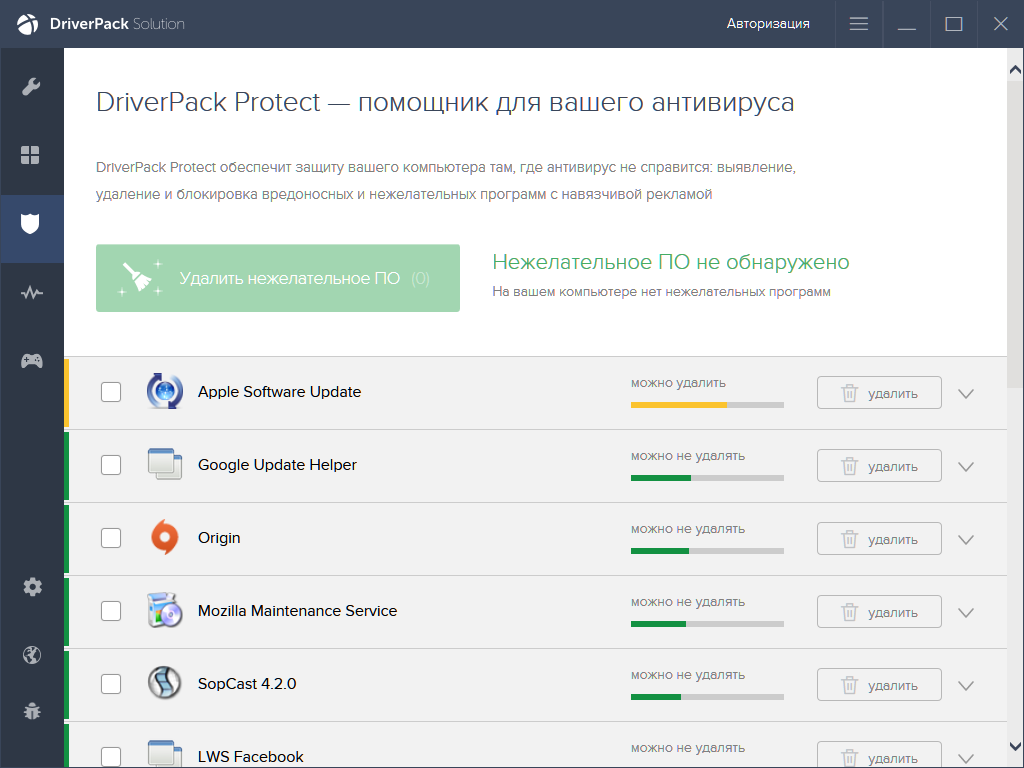
Task: Expand Mozilla Maintenance Service row chevron
Action: [x=966, y=613]
